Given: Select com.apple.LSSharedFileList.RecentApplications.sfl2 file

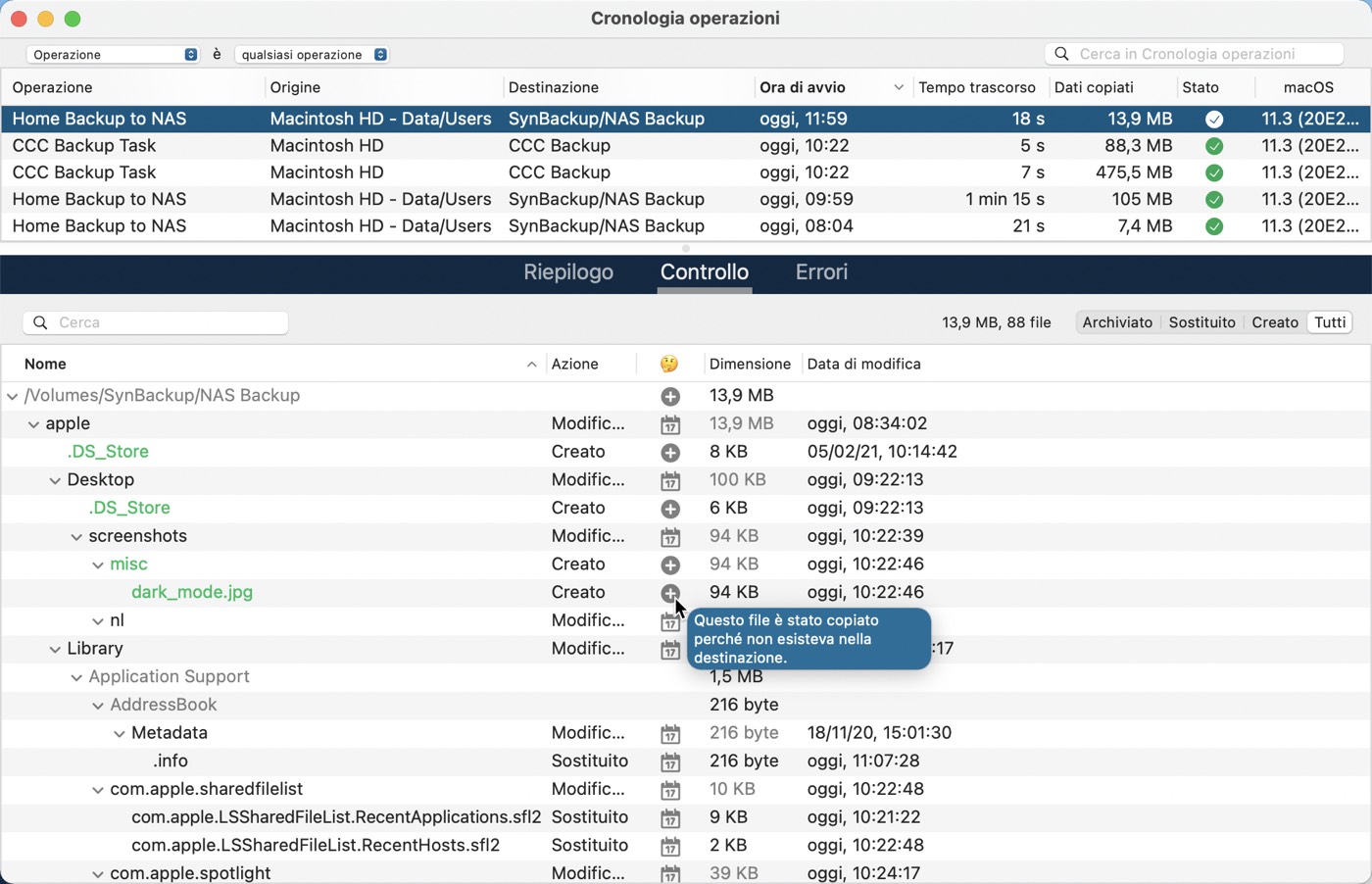Looking at the screenshot, I should 336,817.
